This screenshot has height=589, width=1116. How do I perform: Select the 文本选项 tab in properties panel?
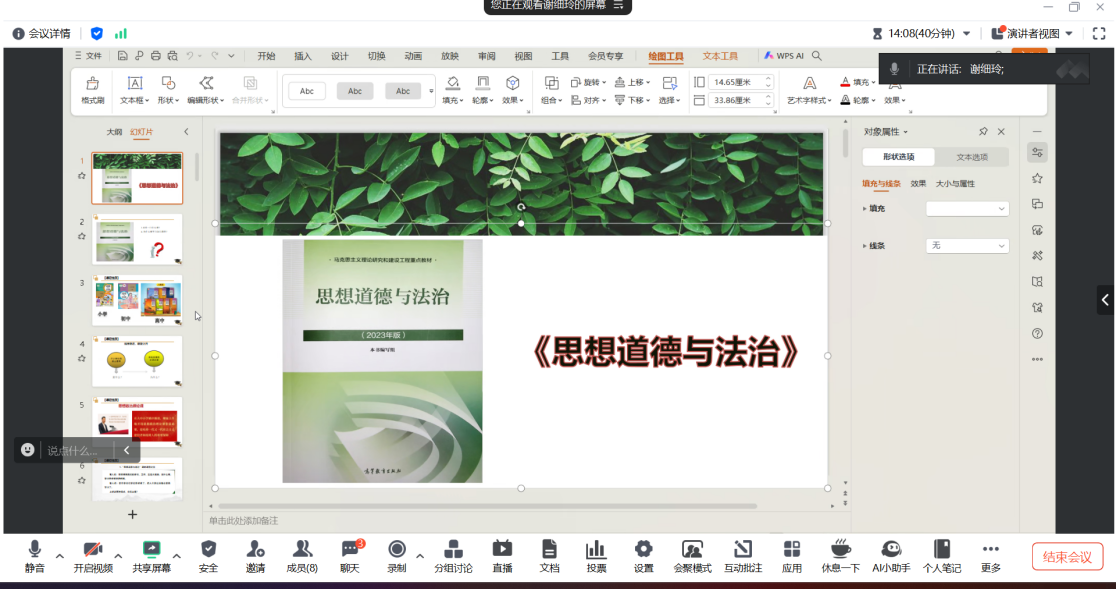click(x=971, y=157)
